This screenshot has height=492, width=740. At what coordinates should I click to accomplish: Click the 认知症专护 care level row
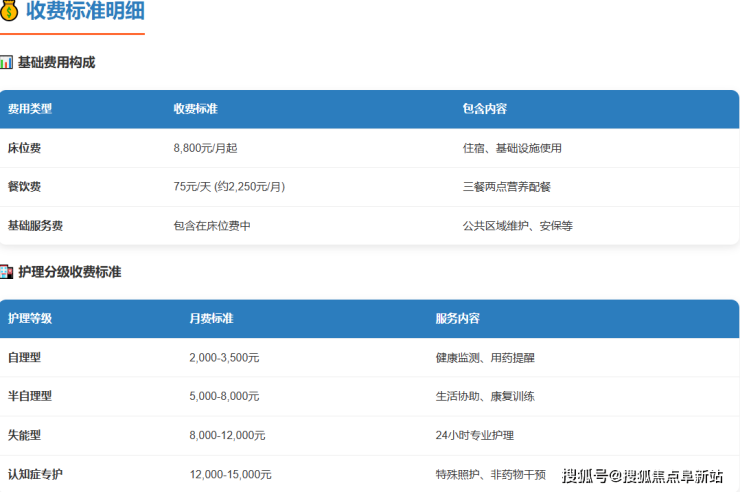tap(35, 474)
